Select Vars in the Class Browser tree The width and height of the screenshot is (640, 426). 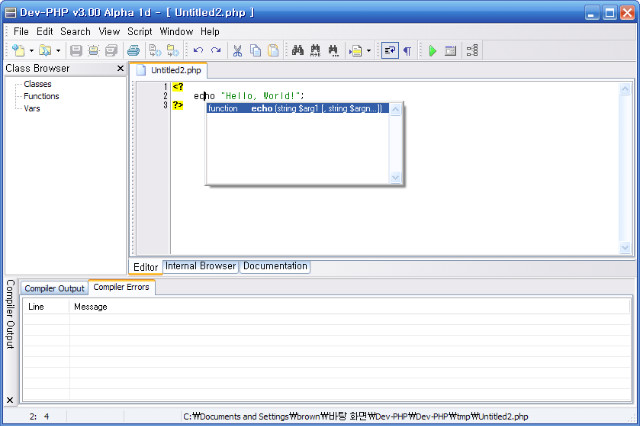[x=31, y=109]
